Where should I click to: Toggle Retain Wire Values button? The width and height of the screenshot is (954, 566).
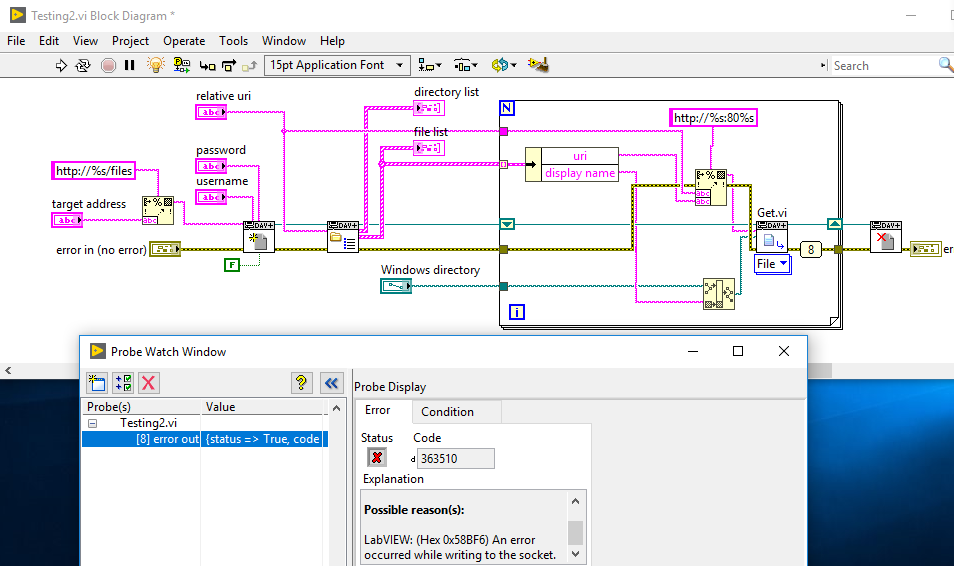click(x=181, y=65)
